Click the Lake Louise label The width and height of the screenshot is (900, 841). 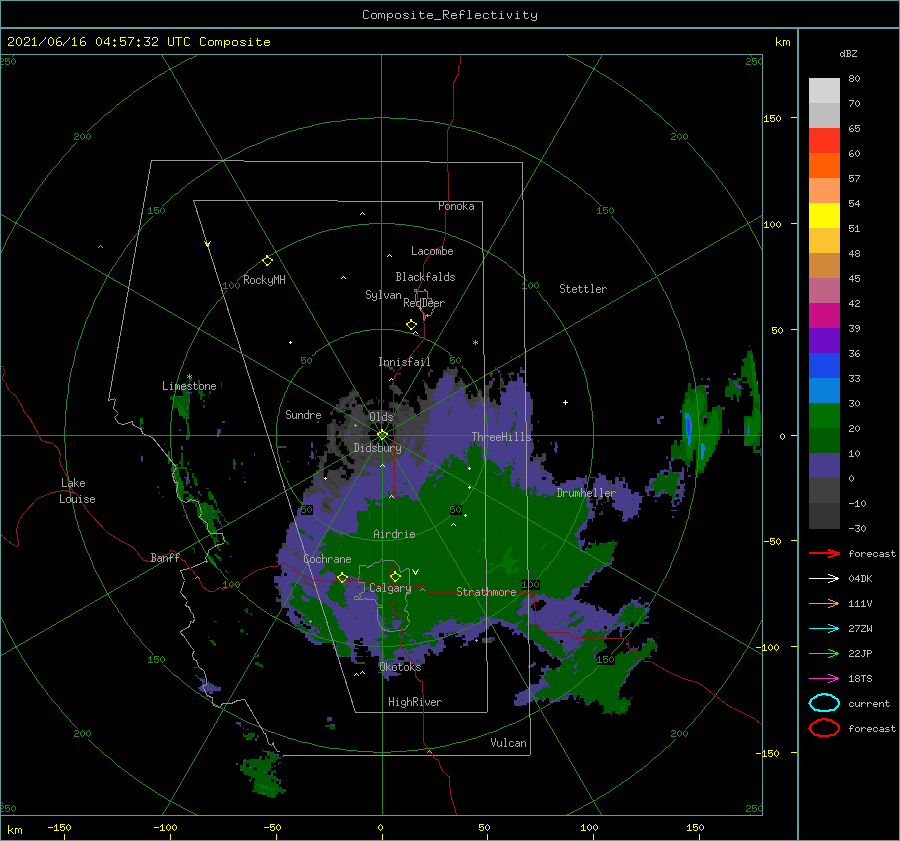(x=77, y=491)
